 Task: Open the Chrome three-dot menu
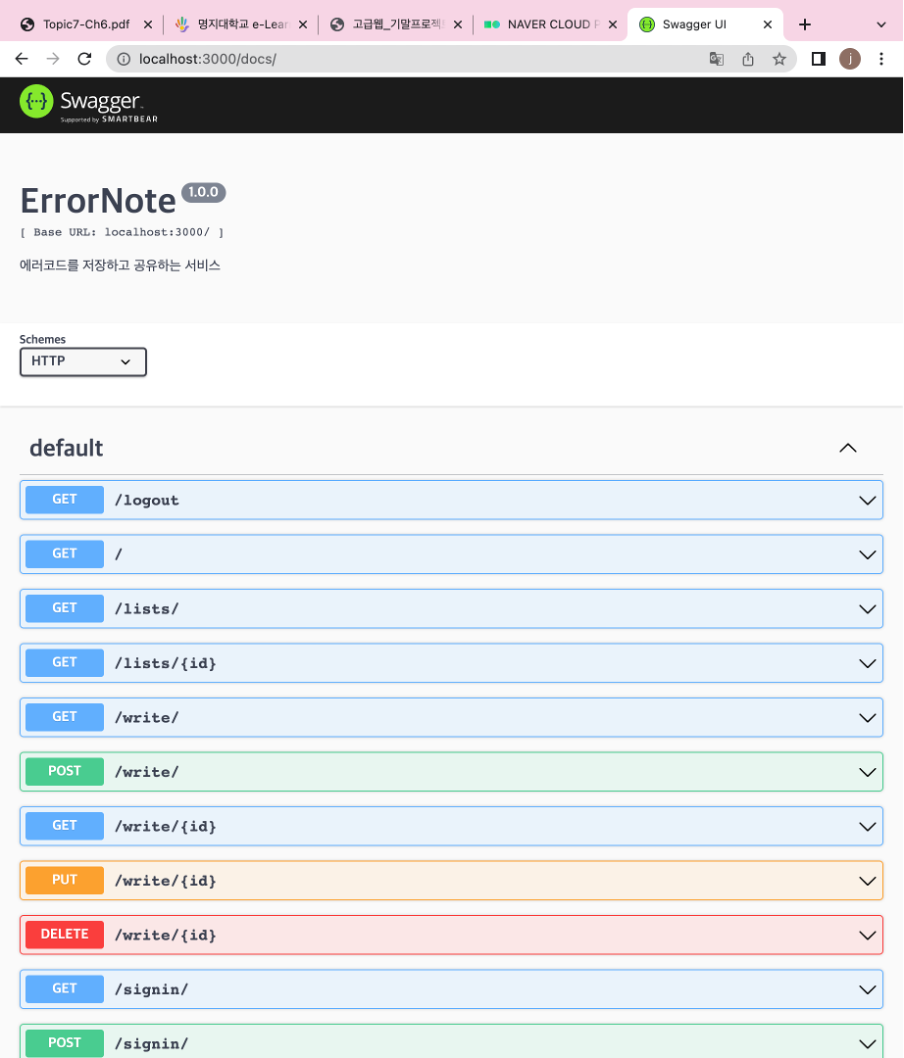[881, 59]
